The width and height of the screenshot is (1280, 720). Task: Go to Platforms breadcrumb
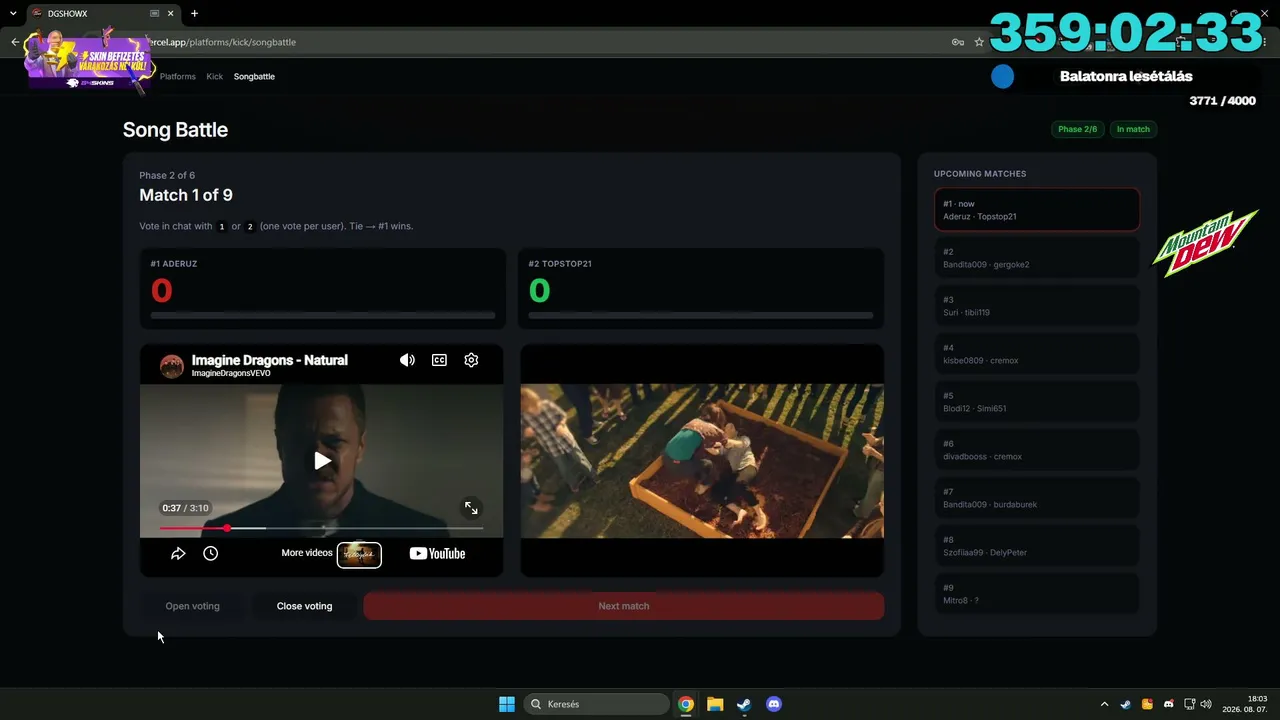coord(178,77)
